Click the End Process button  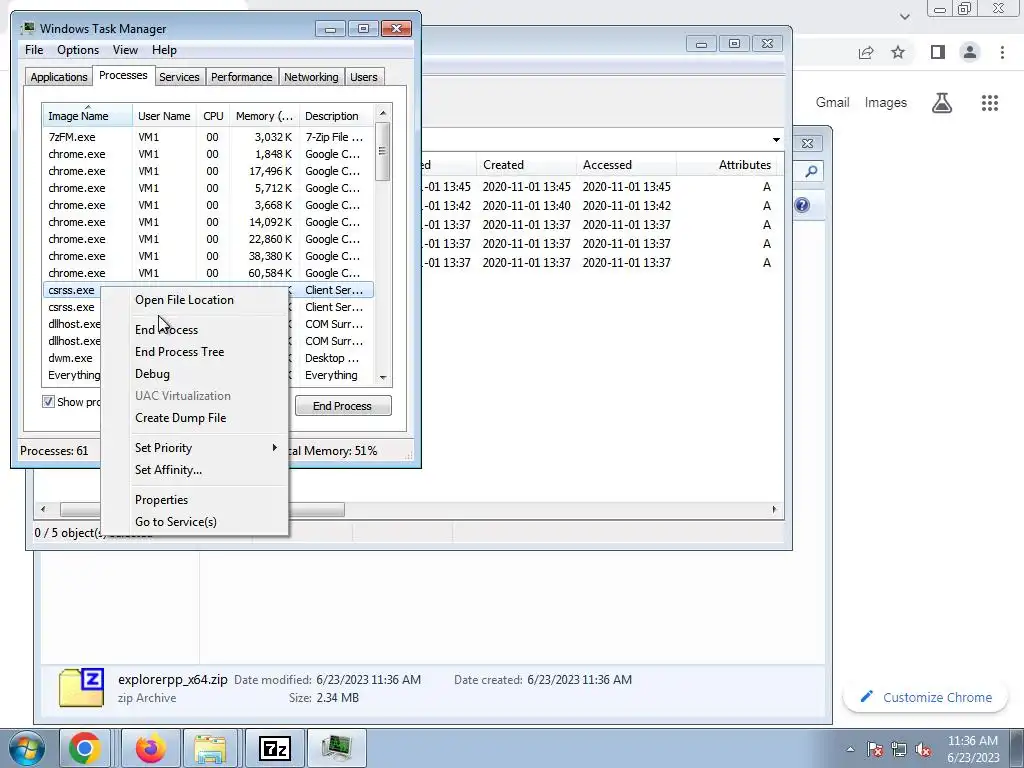coord(343,406)
